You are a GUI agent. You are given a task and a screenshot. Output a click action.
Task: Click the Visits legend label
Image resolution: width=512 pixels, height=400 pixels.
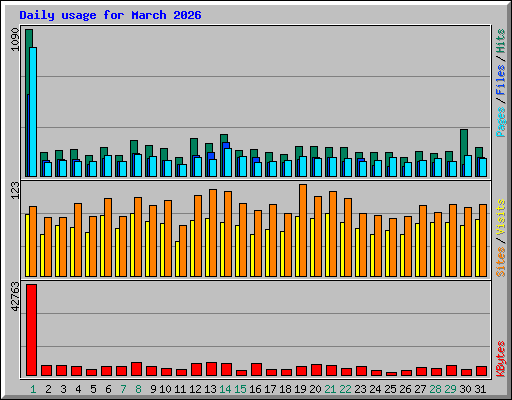pos(501,217)
